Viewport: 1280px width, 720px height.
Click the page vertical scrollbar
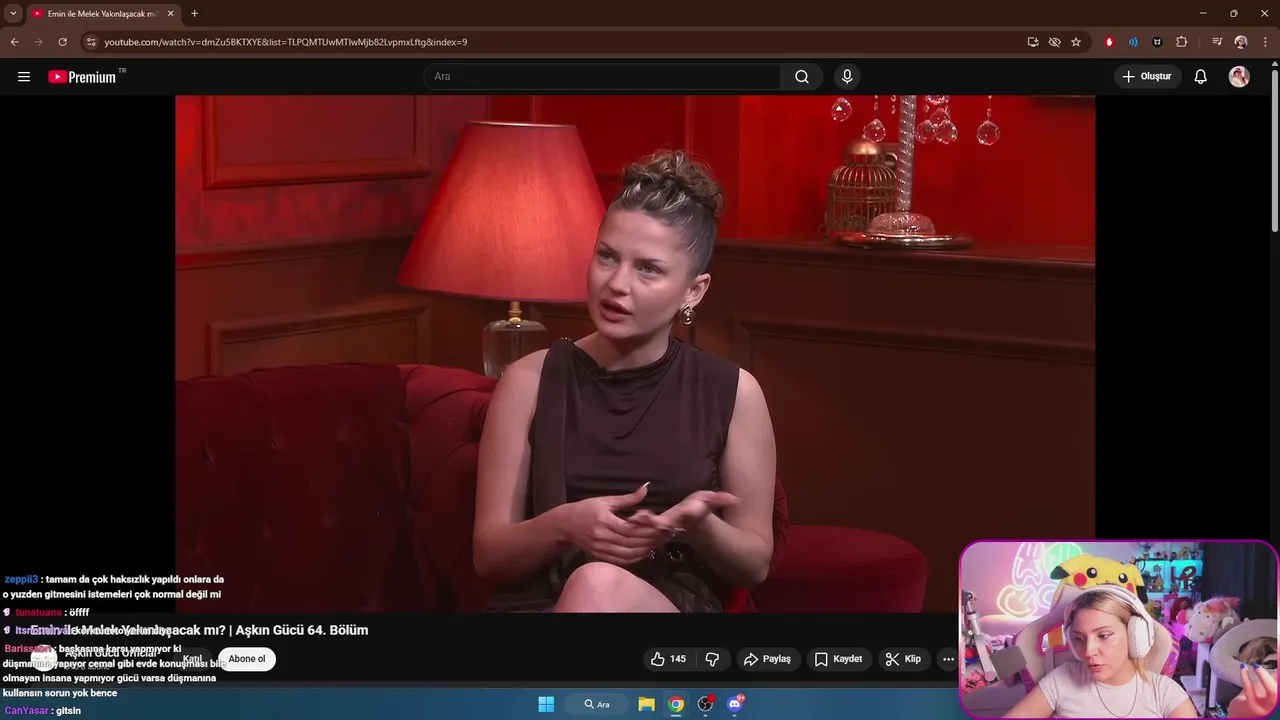point(1274,150)
